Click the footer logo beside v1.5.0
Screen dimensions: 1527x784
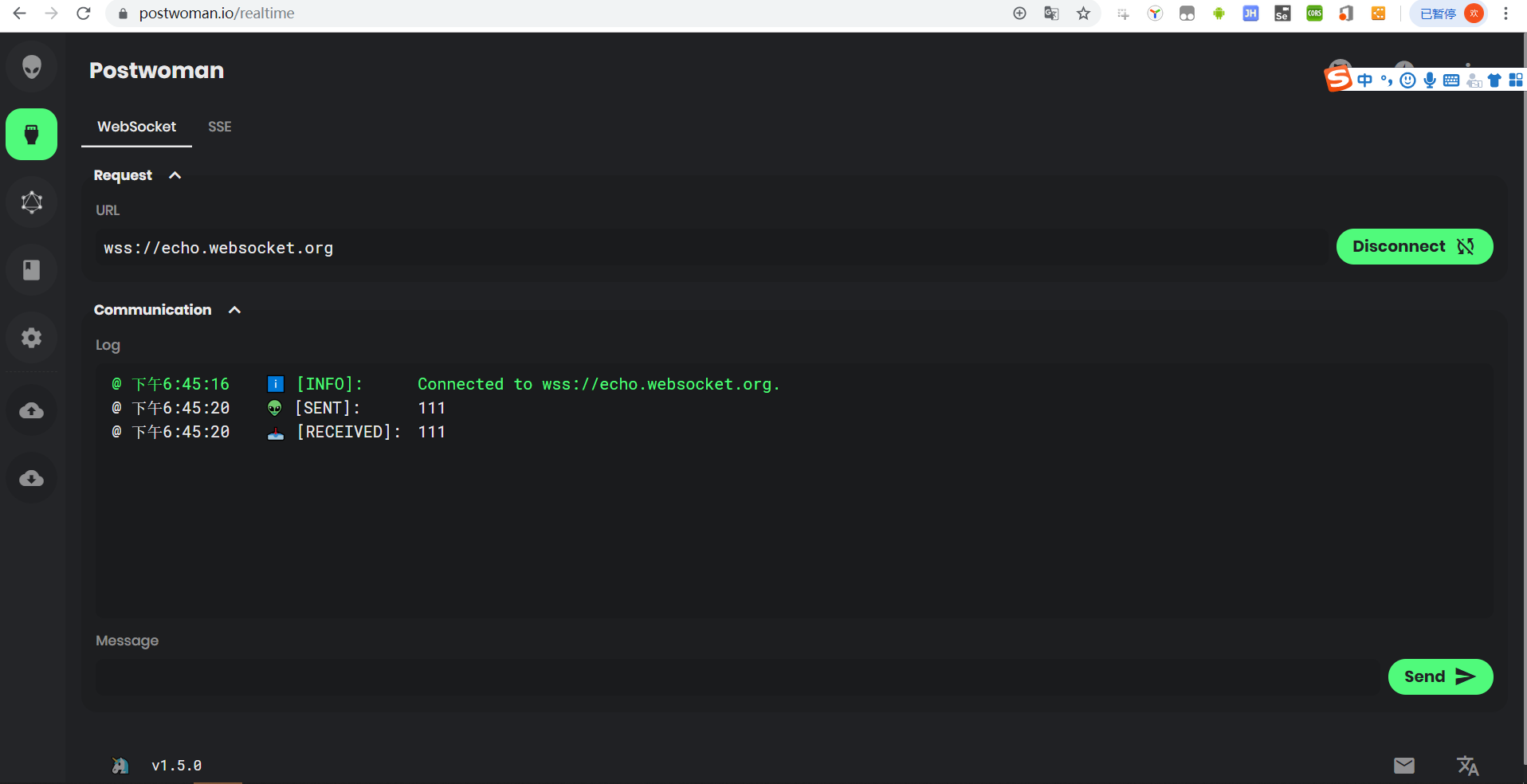coord(120,766)
